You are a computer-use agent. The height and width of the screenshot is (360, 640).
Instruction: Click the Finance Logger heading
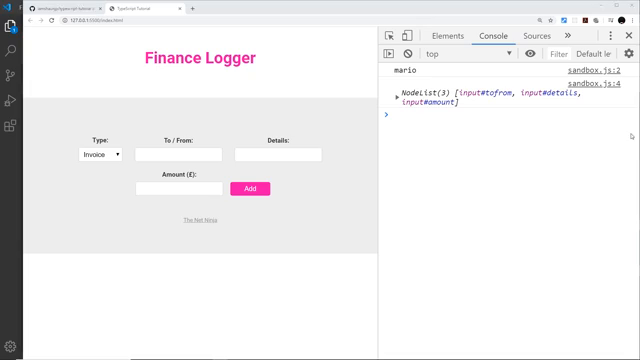[x=200, y=58]
